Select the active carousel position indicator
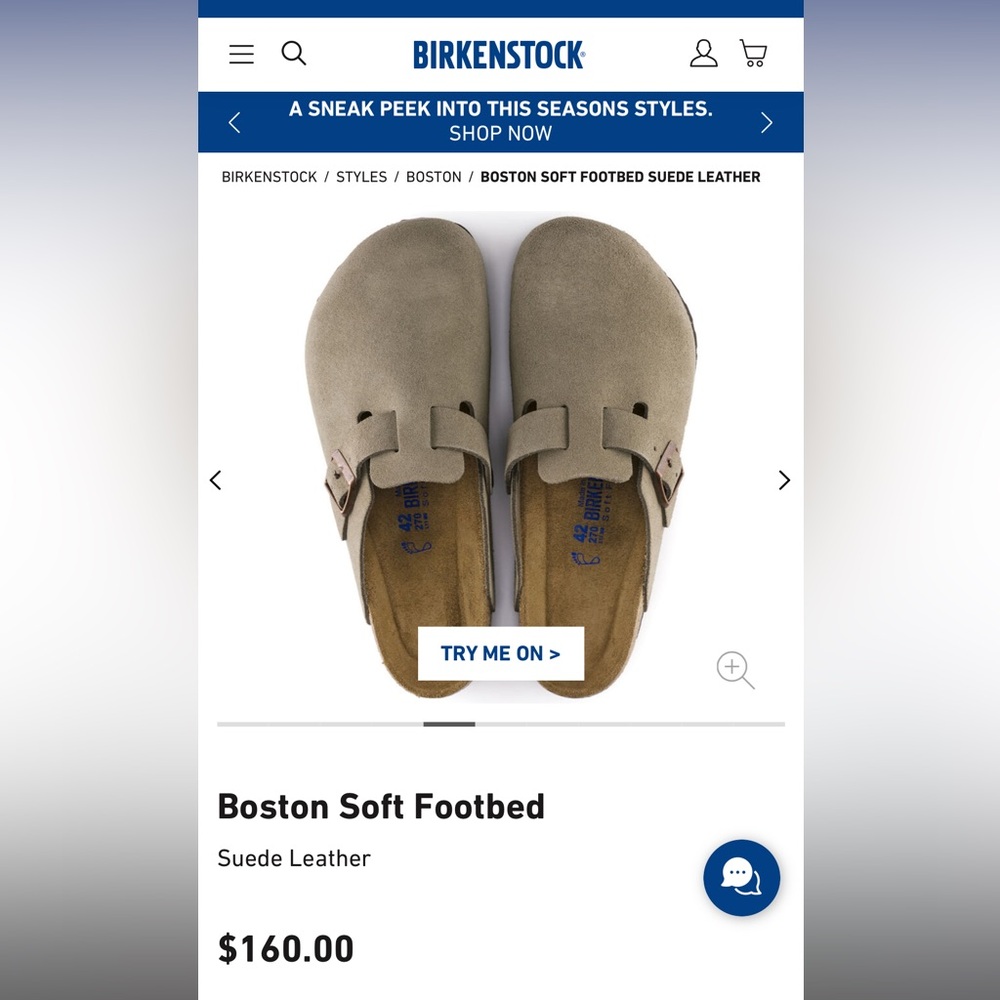Viewport: 1000px width, 1000px height. (448, 724)
